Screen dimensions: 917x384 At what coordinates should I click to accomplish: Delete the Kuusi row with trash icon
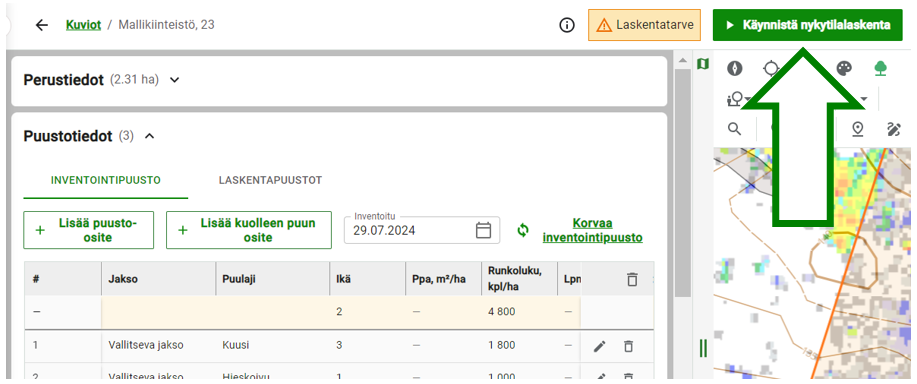coord(628,346)
